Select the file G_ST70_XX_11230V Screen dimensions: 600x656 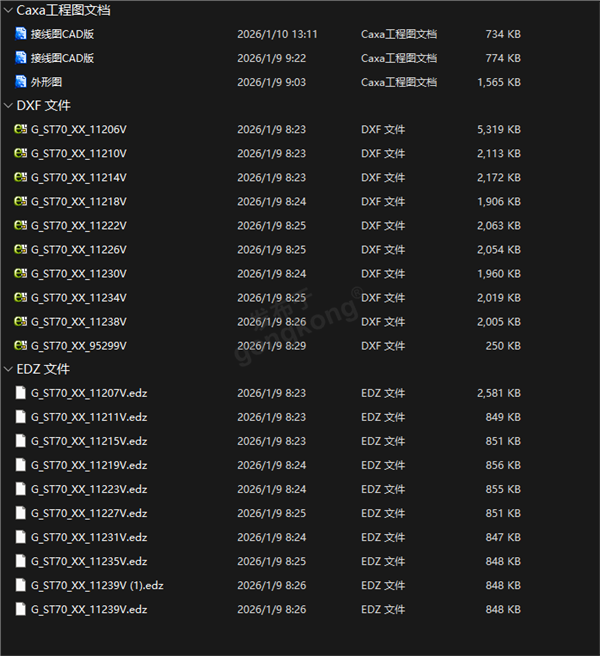pos(78,274)
